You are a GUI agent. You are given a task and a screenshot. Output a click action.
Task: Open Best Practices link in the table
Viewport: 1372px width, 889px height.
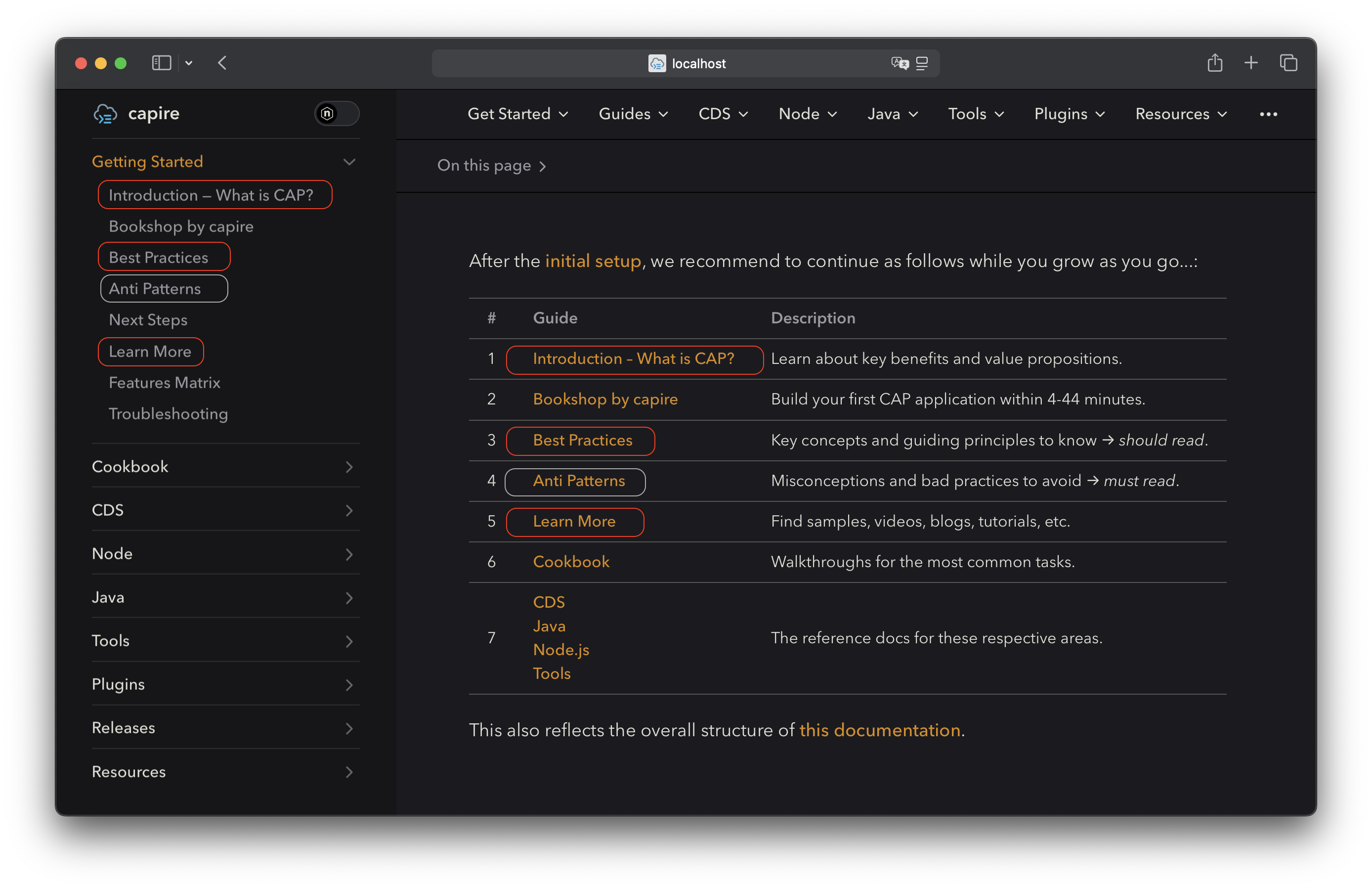[582, 440]
